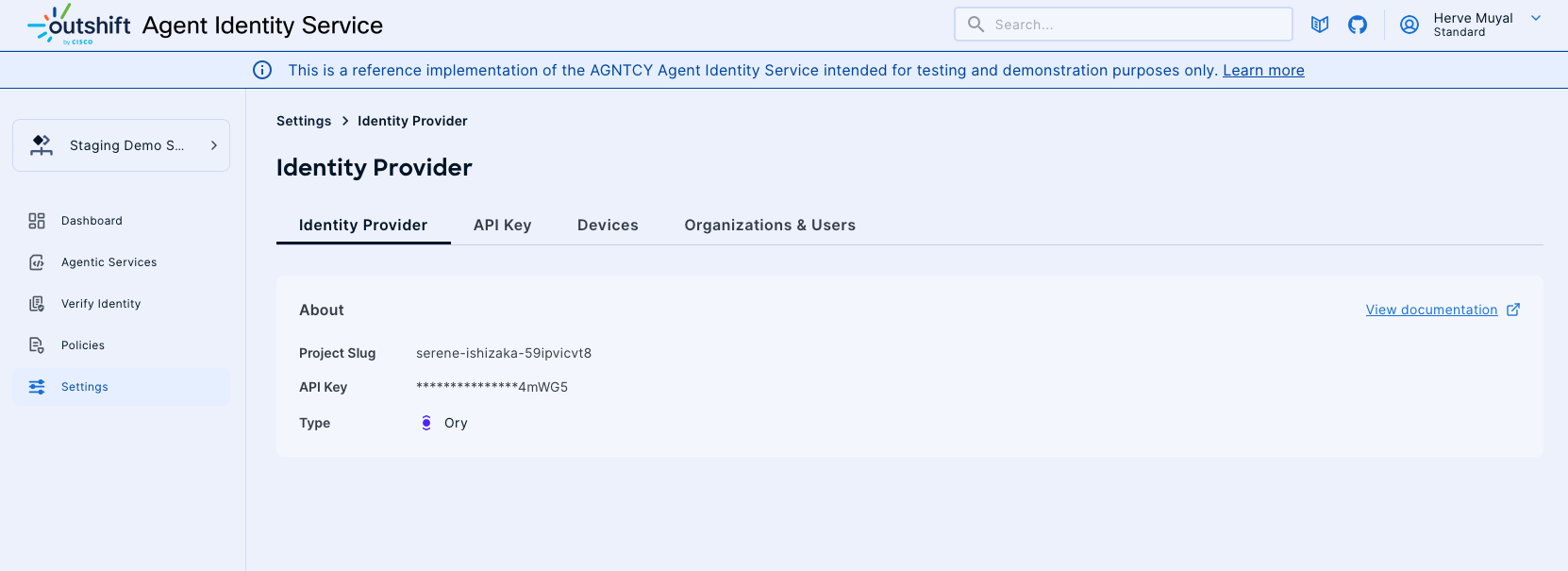Click the Settings breadcrumb link
Image resolution: width=1568 pixels, height=571 pixels.
(304, 121)
